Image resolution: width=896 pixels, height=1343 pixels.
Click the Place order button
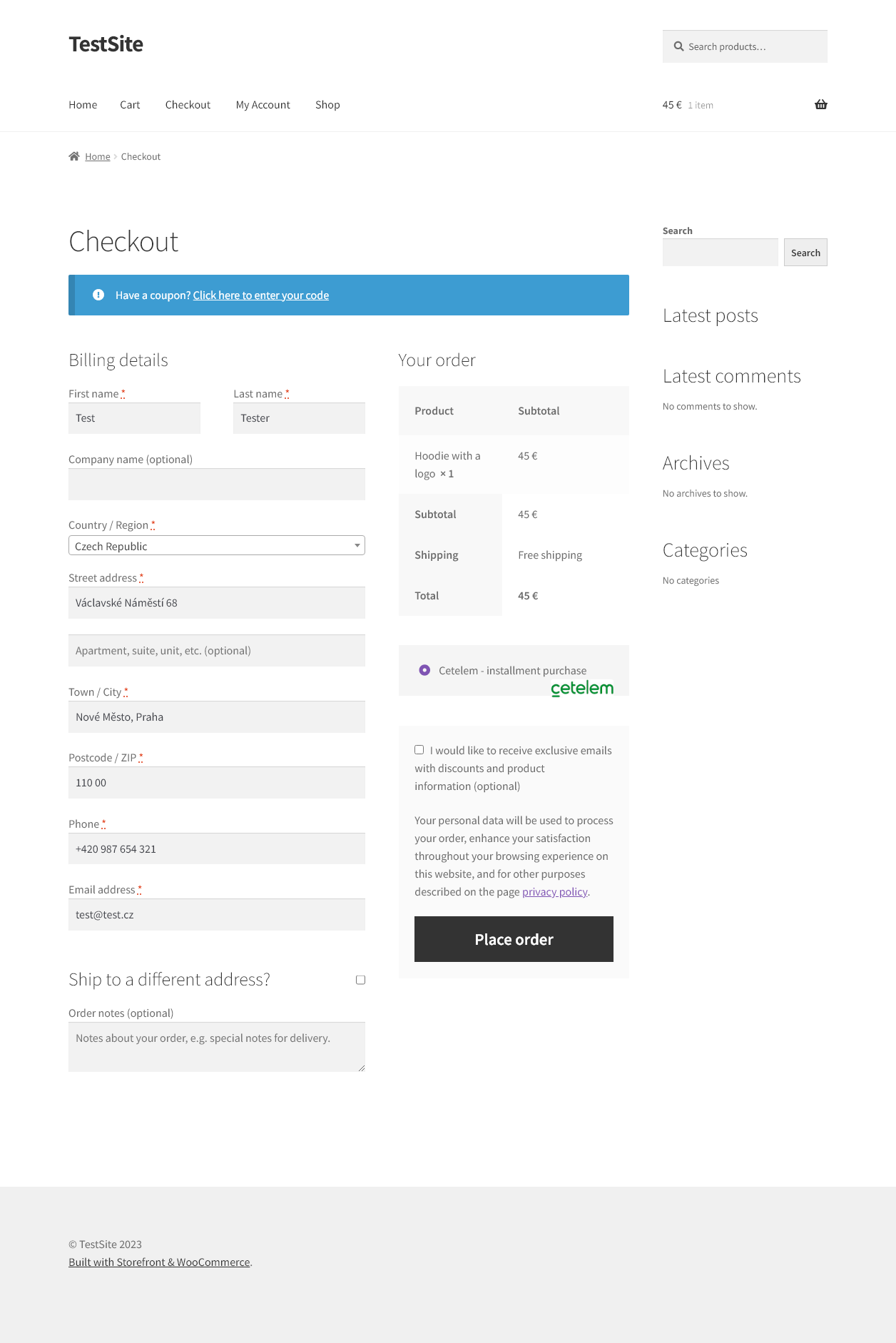coord(514,939)
